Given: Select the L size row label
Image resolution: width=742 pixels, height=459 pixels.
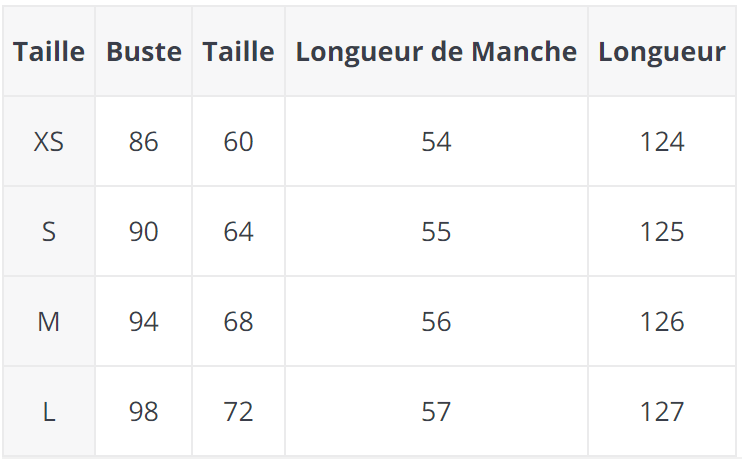Looking at the screenshot, I should [x=48, y=412].
